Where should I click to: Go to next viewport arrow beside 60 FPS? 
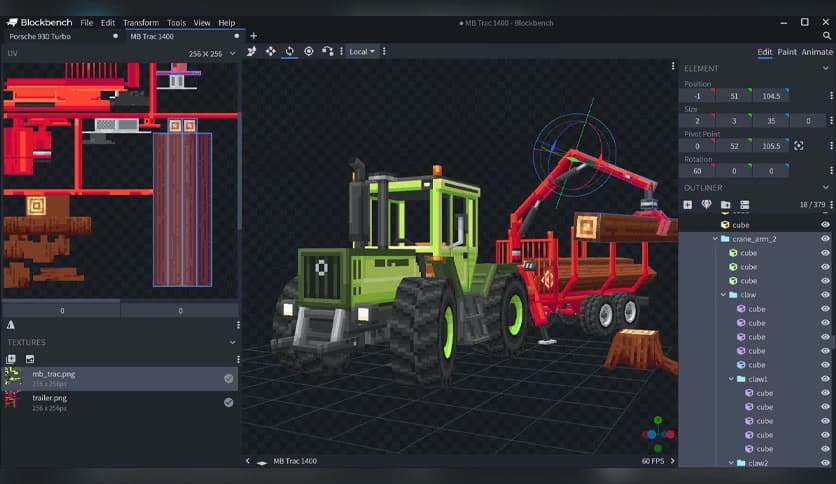pyautogui.click(x=672, y=461)
